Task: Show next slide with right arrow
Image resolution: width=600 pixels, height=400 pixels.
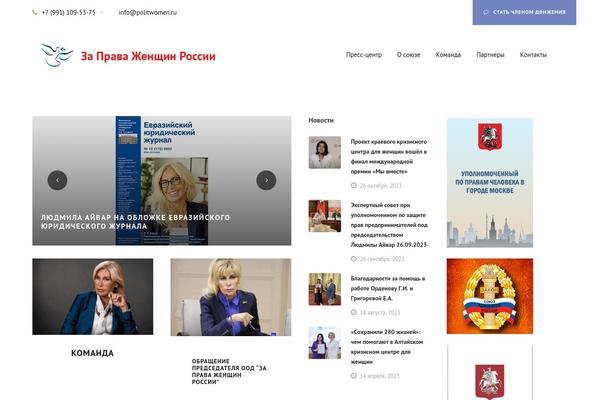Action: (x=266, y=180)
